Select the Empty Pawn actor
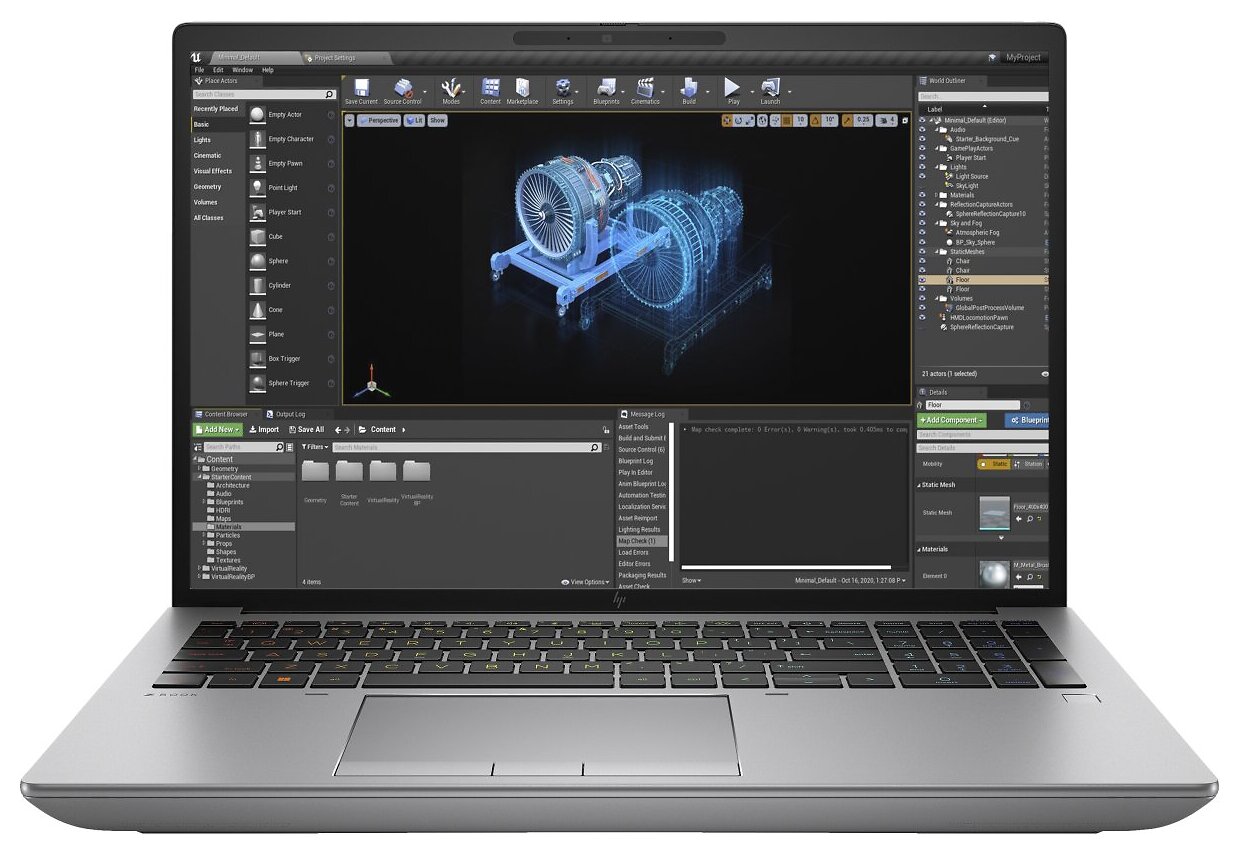Viewport: 1240px width, 854px height. tap(291, 163)
